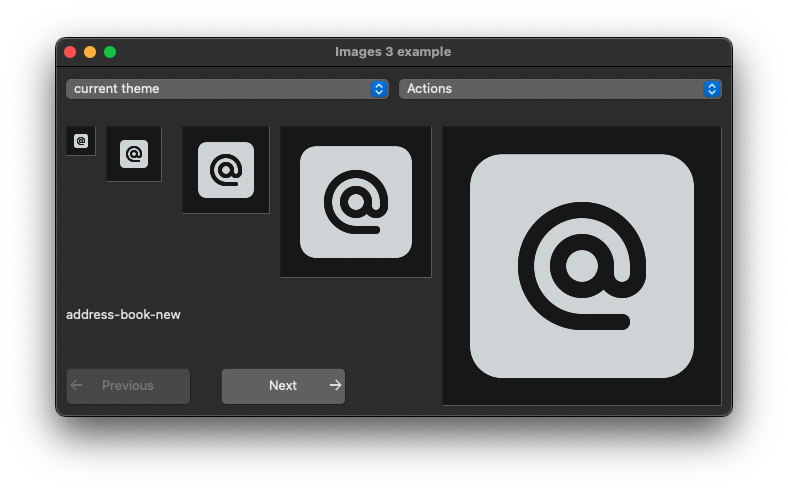
Task: Click the largest address-book icon preview
Action: pos(581,266)
